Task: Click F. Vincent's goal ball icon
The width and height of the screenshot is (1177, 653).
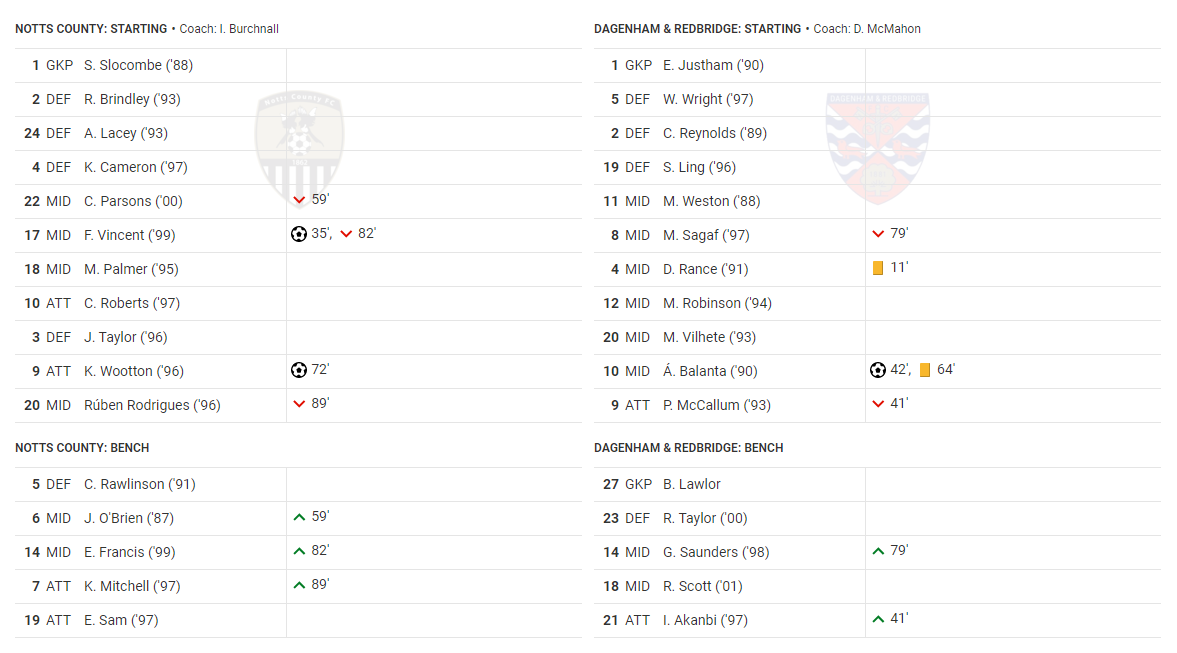Action: click(x=299, y=234)
